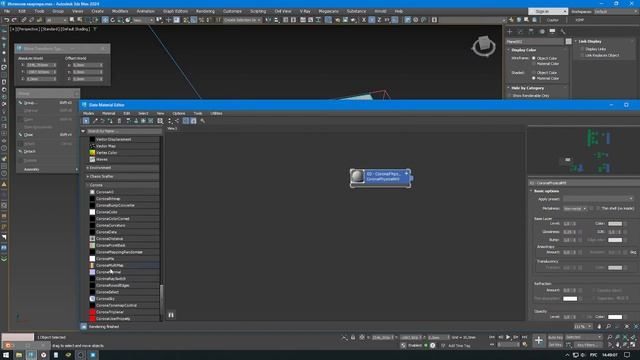Click Close in the group context menu
640x360 pixels.
tap(28, 135)
